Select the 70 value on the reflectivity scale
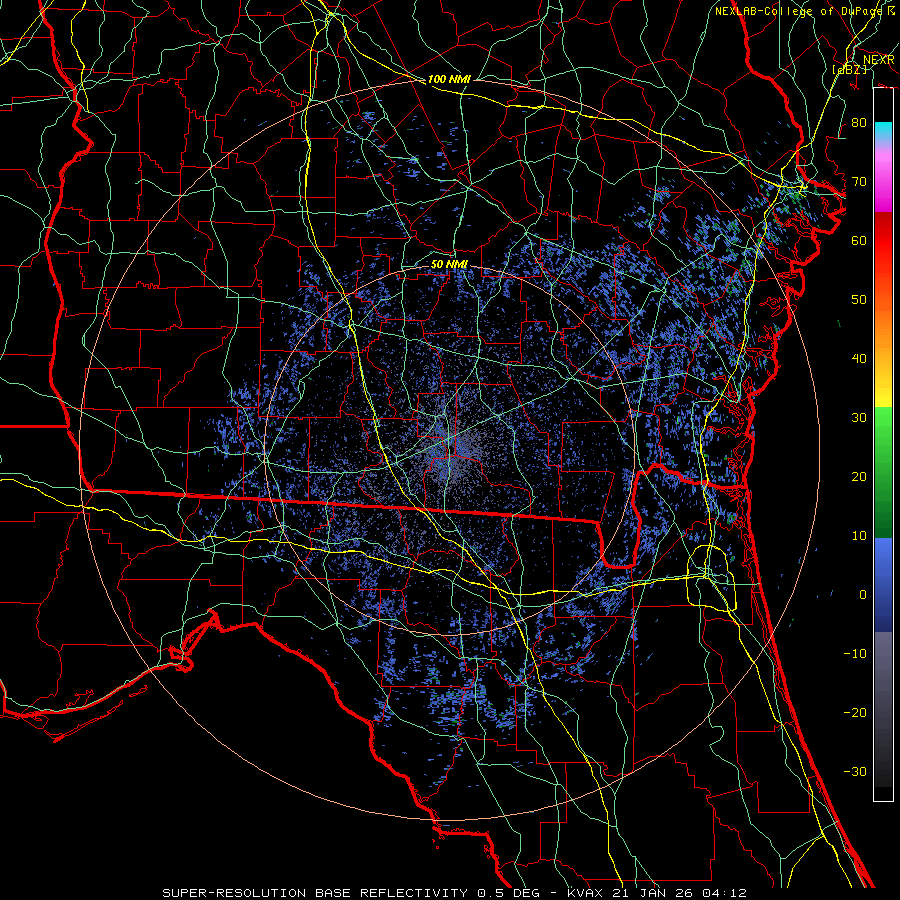 click(x=859, y=182)
